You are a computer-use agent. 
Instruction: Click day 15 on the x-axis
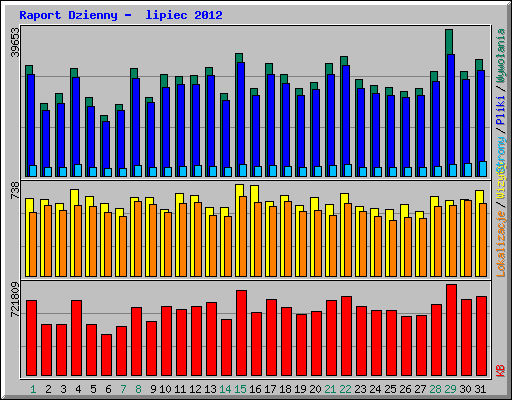click(x=240, y=389)
